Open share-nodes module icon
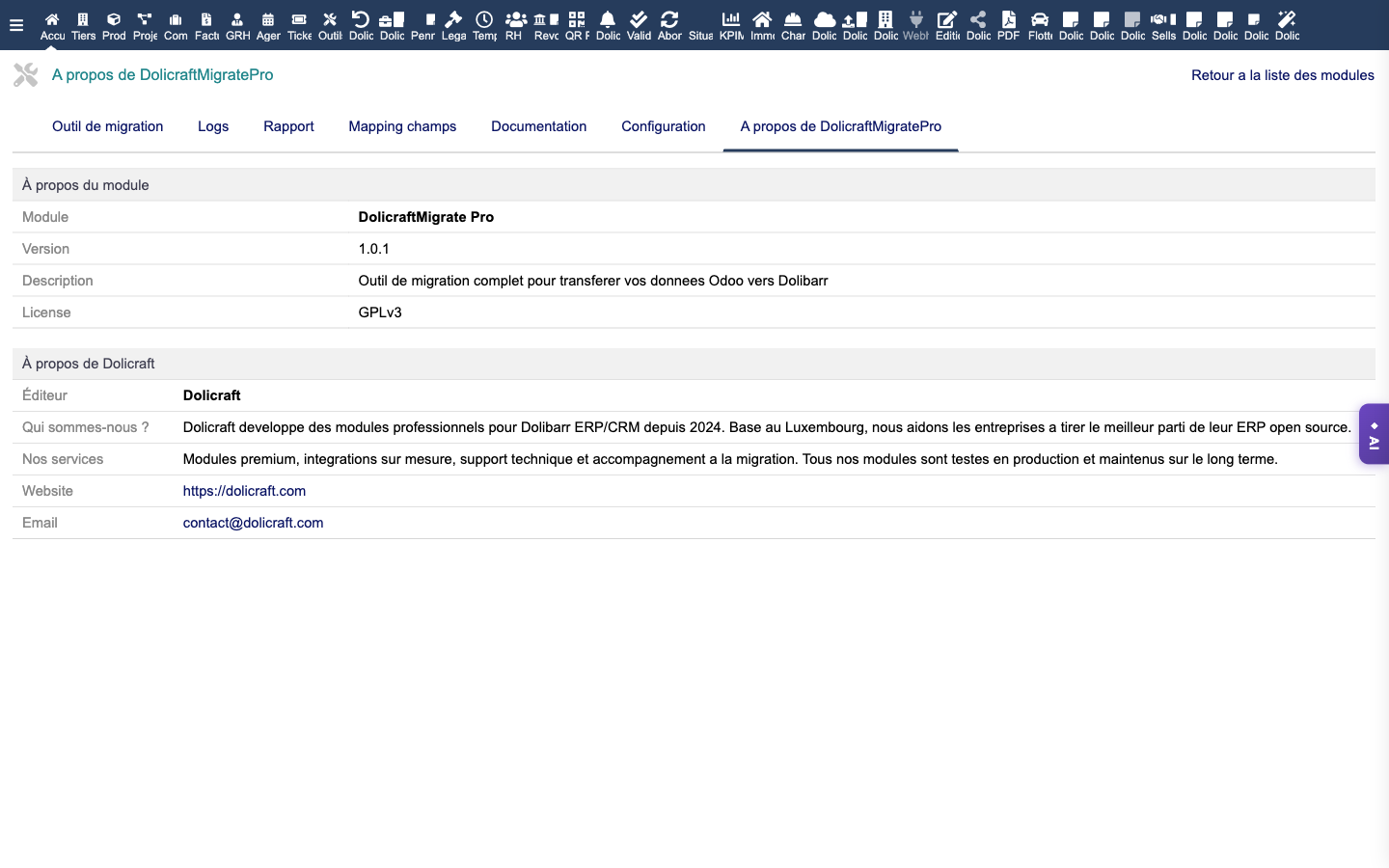Viewport: 1389px width, 868px height. coord(978,19)
